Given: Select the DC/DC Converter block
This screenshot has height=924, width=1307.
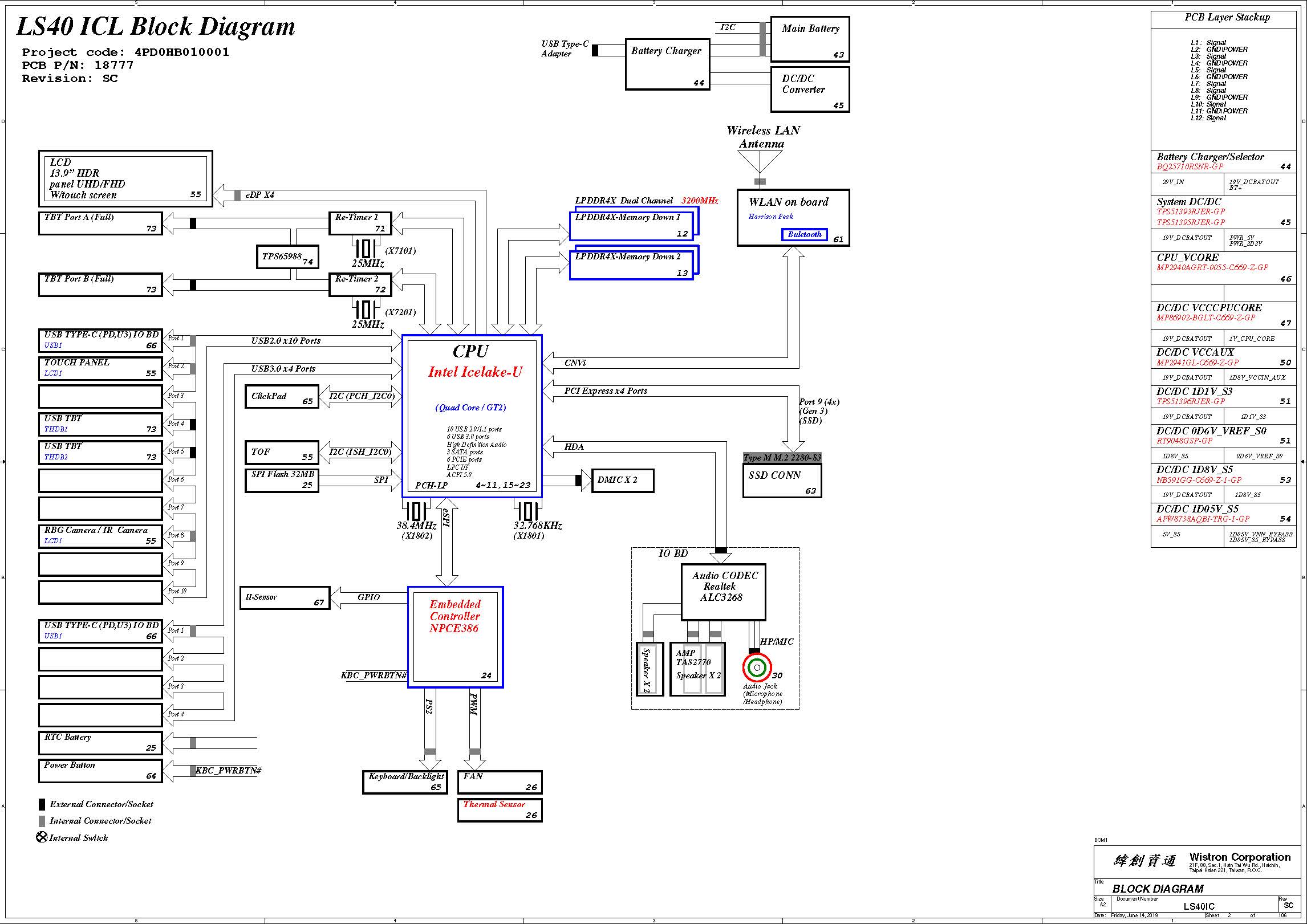Looking at the screenshot, I should coord(810,89).
